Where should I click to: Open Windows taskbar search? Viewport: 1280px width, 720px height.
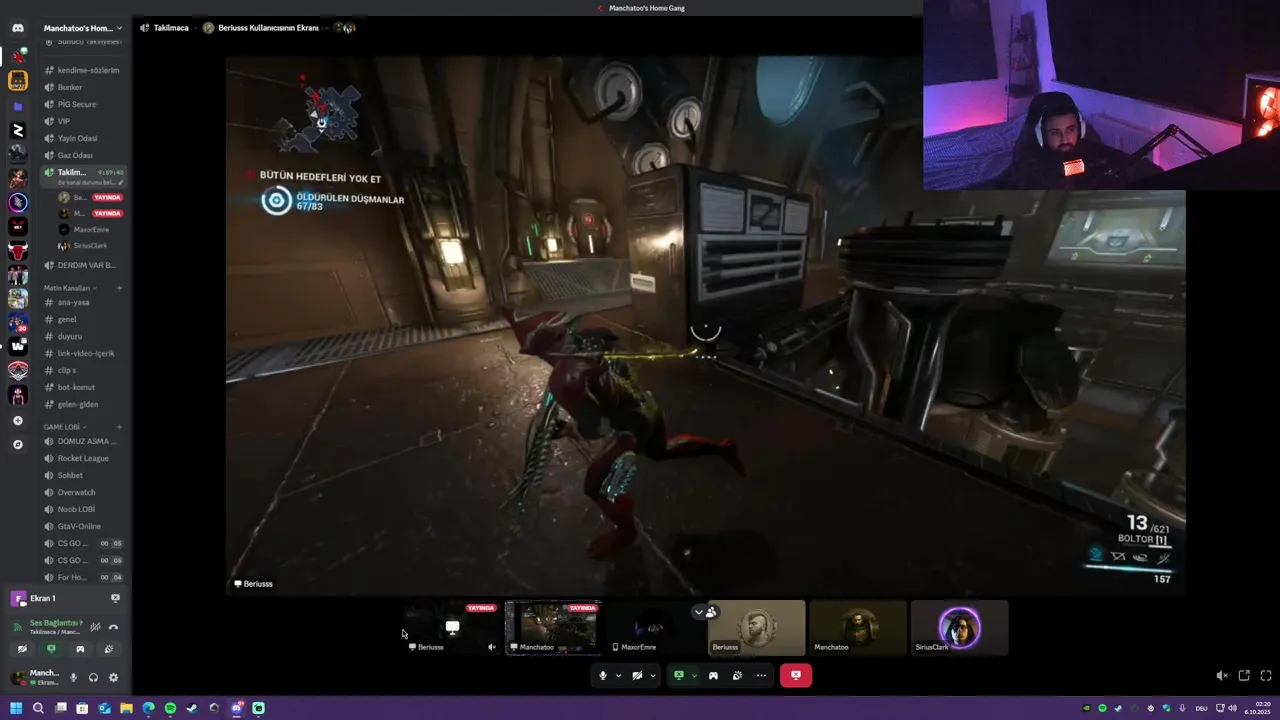click(x=38, y=708)
